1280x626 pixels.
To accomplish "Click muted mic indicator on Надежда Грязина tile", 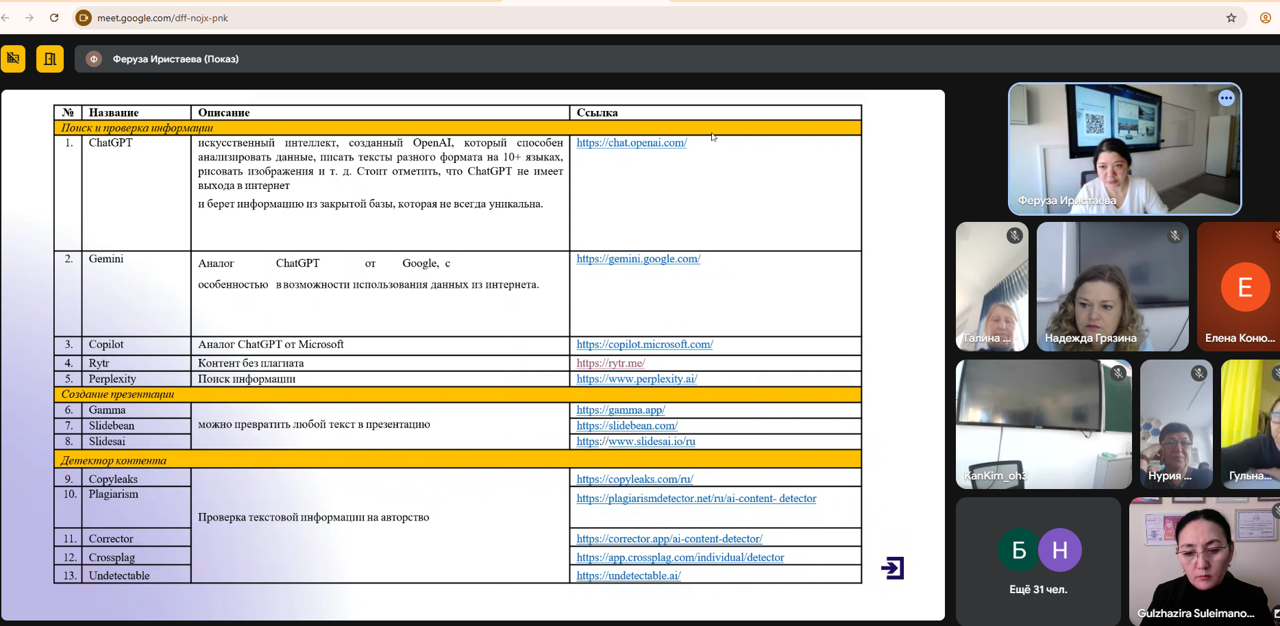I will 1175,236.
